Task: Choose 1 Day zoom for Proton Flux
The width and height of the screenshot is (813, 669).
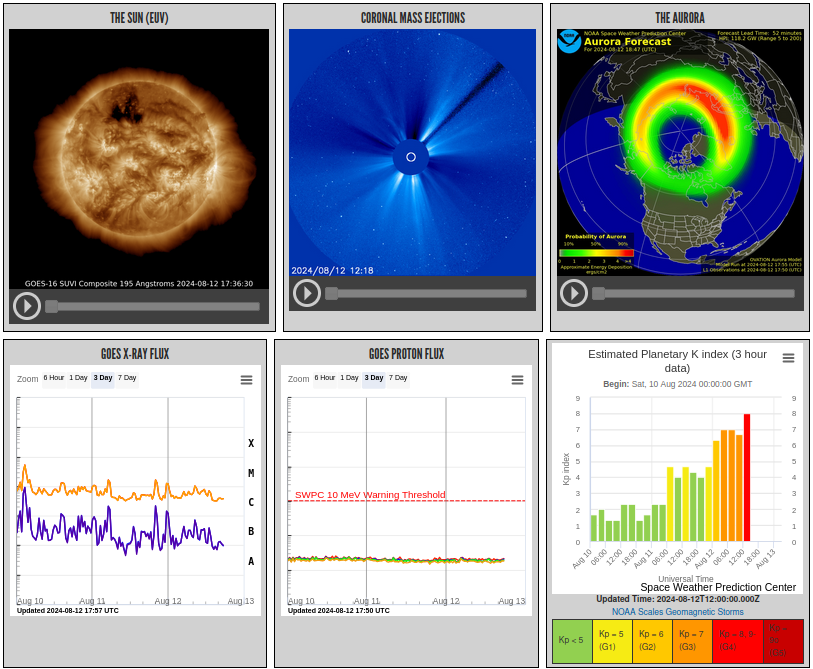Action: pyautogui.click(x=349, y=378)
